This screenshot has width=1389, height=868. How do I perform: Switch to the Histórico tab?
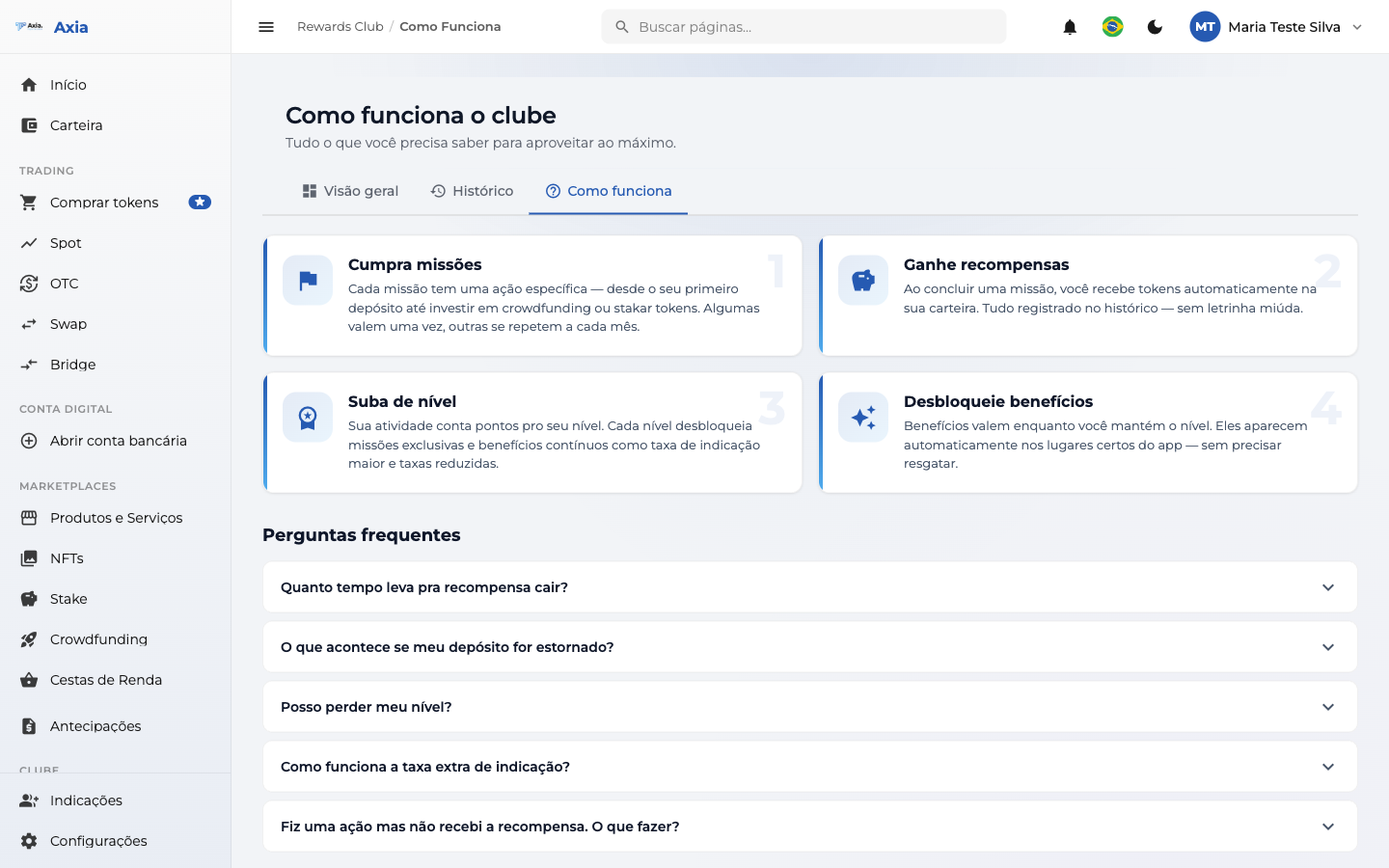coord(472,191)
